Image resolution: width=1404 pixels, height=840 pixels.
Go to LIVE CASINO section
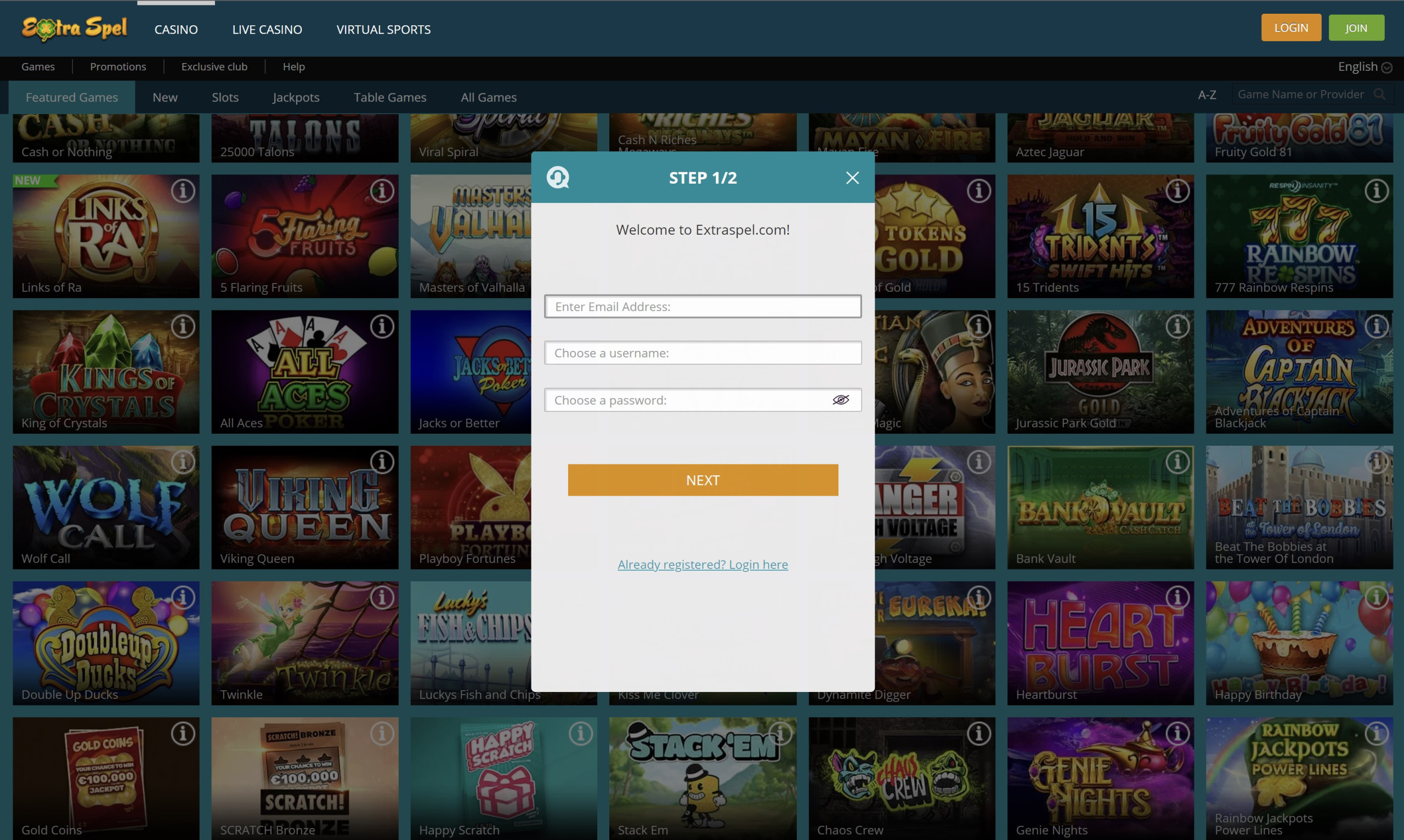click(x=267, y=30)
